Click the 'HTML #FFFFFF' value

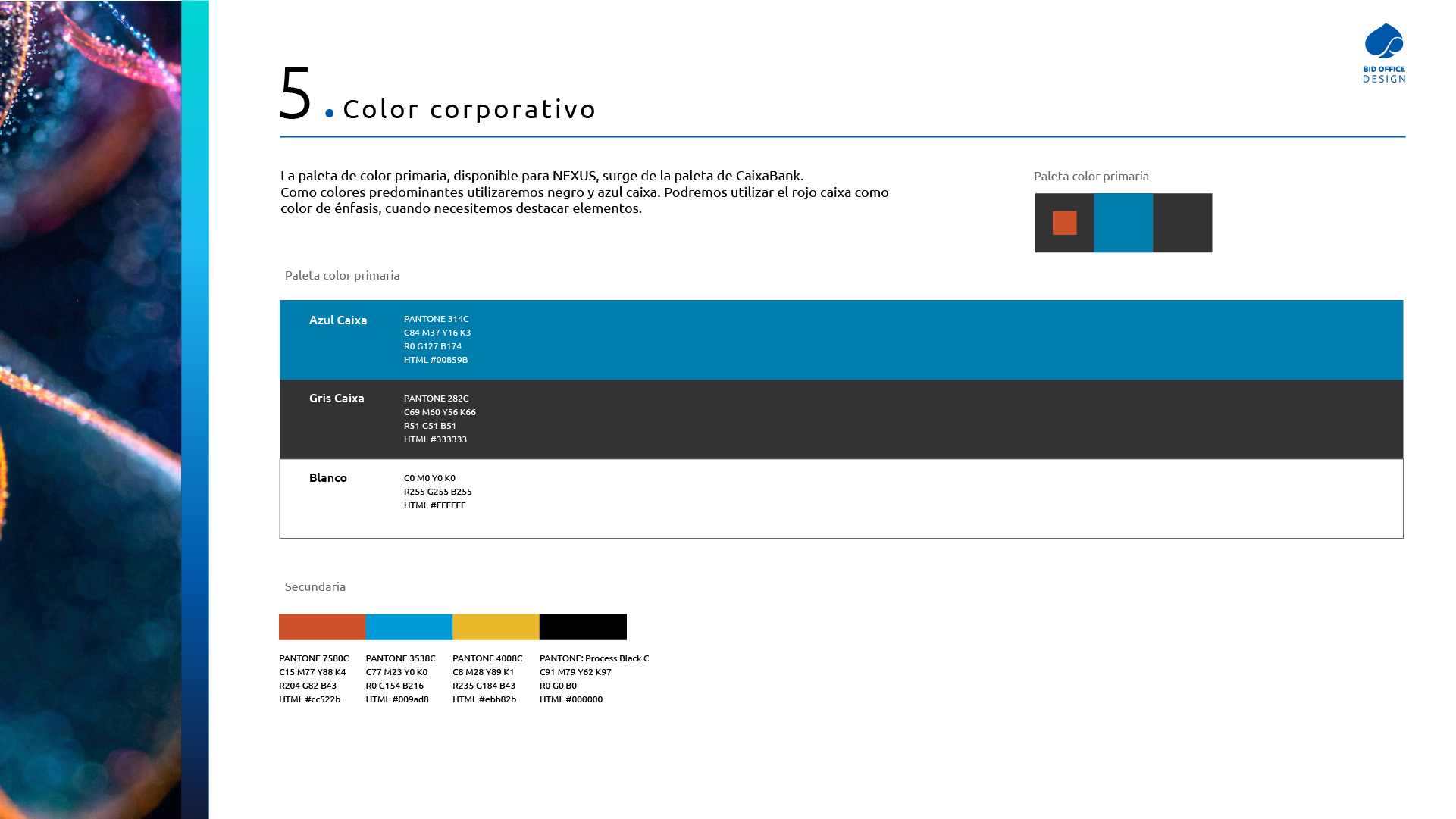point(435,505)
